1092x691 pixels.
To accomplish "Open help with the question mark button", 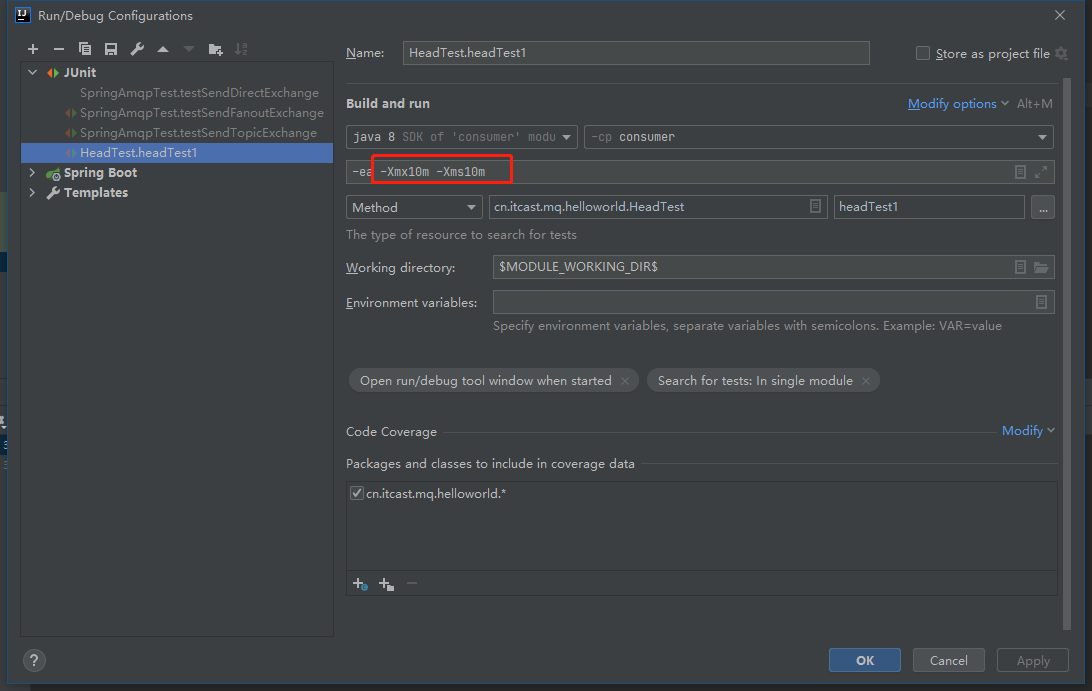I will [x=34, y=660].
